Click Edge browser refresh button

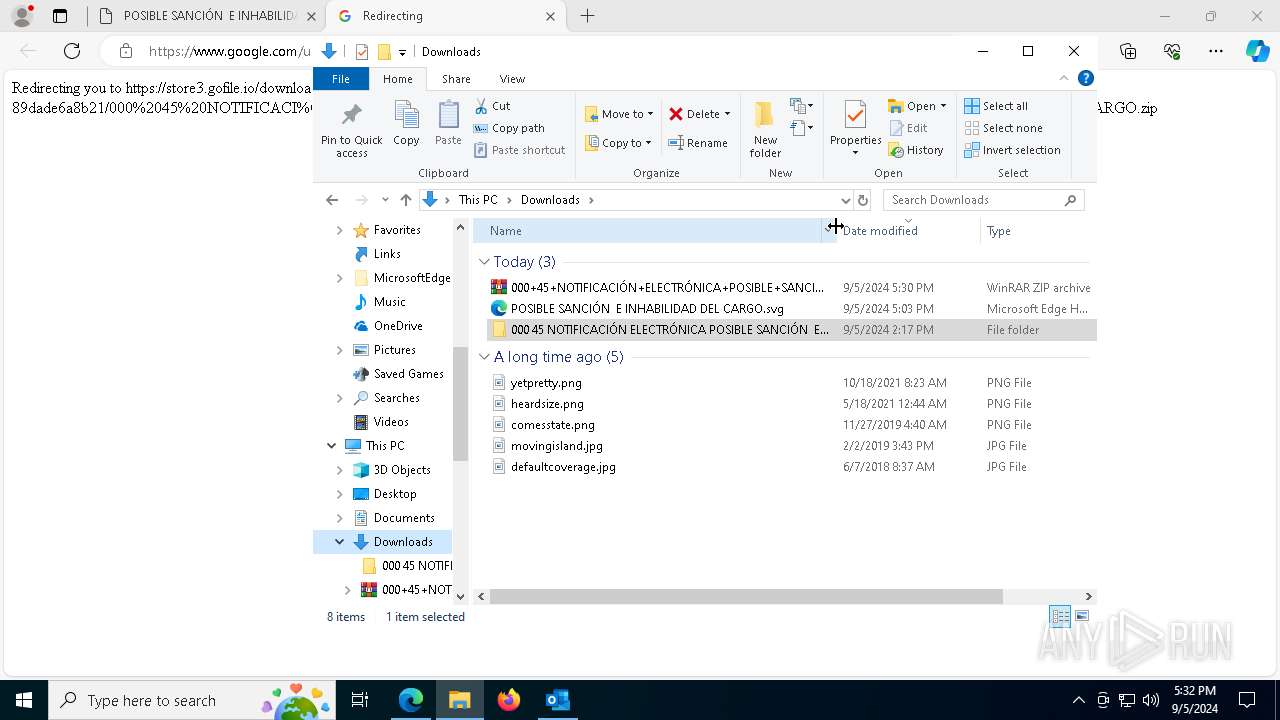72,51
